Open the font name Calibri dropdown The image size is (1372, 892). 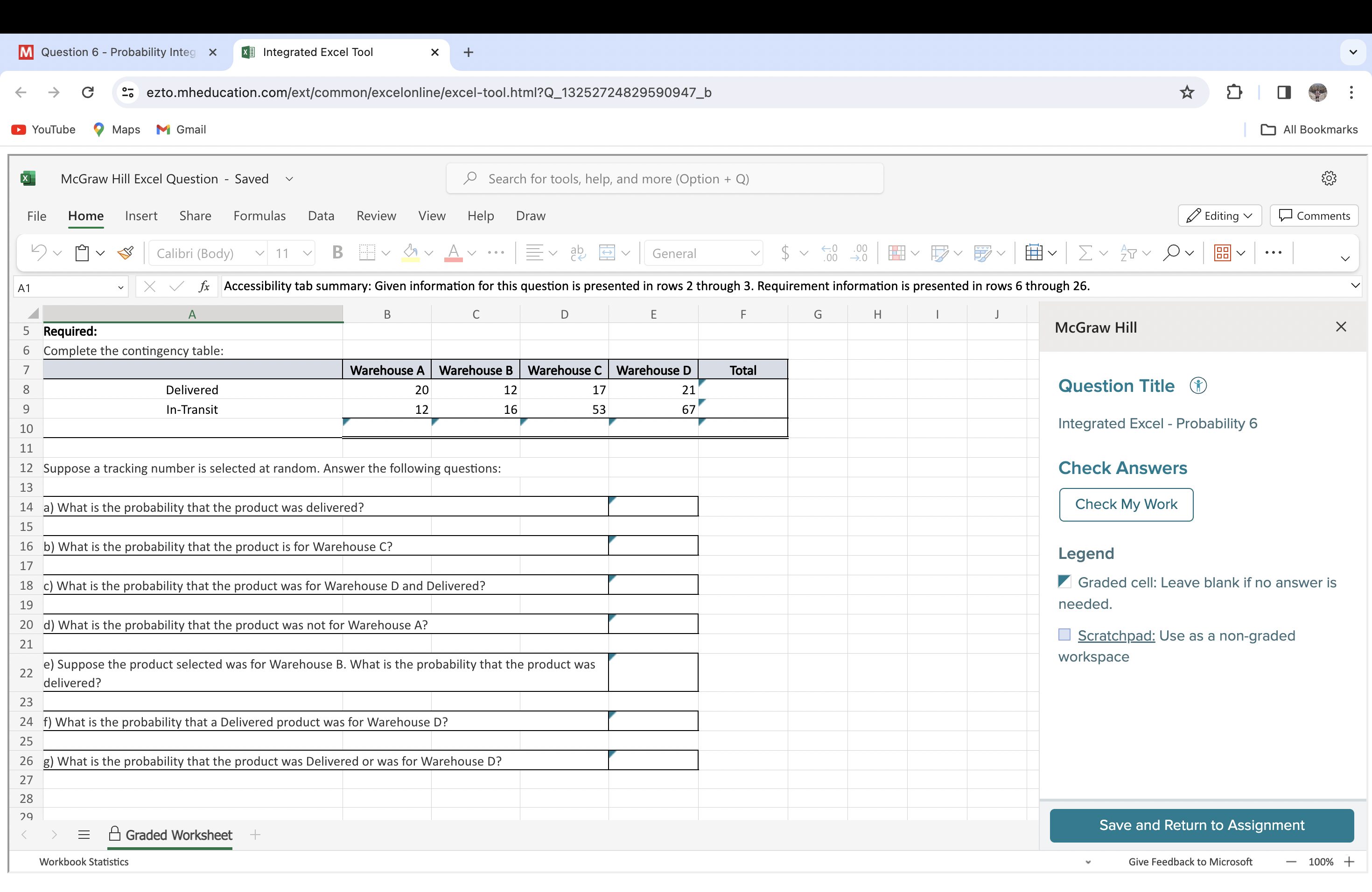[259, 253]
